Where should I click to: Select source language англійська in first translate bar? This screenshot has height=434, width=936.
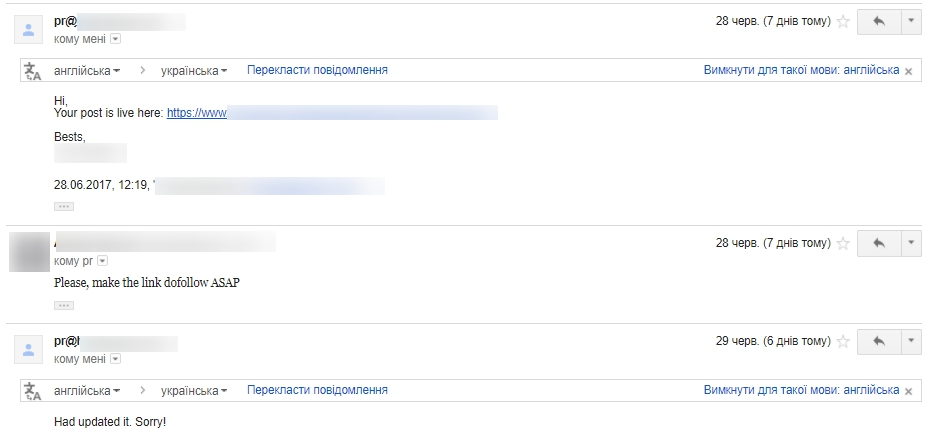87,71
